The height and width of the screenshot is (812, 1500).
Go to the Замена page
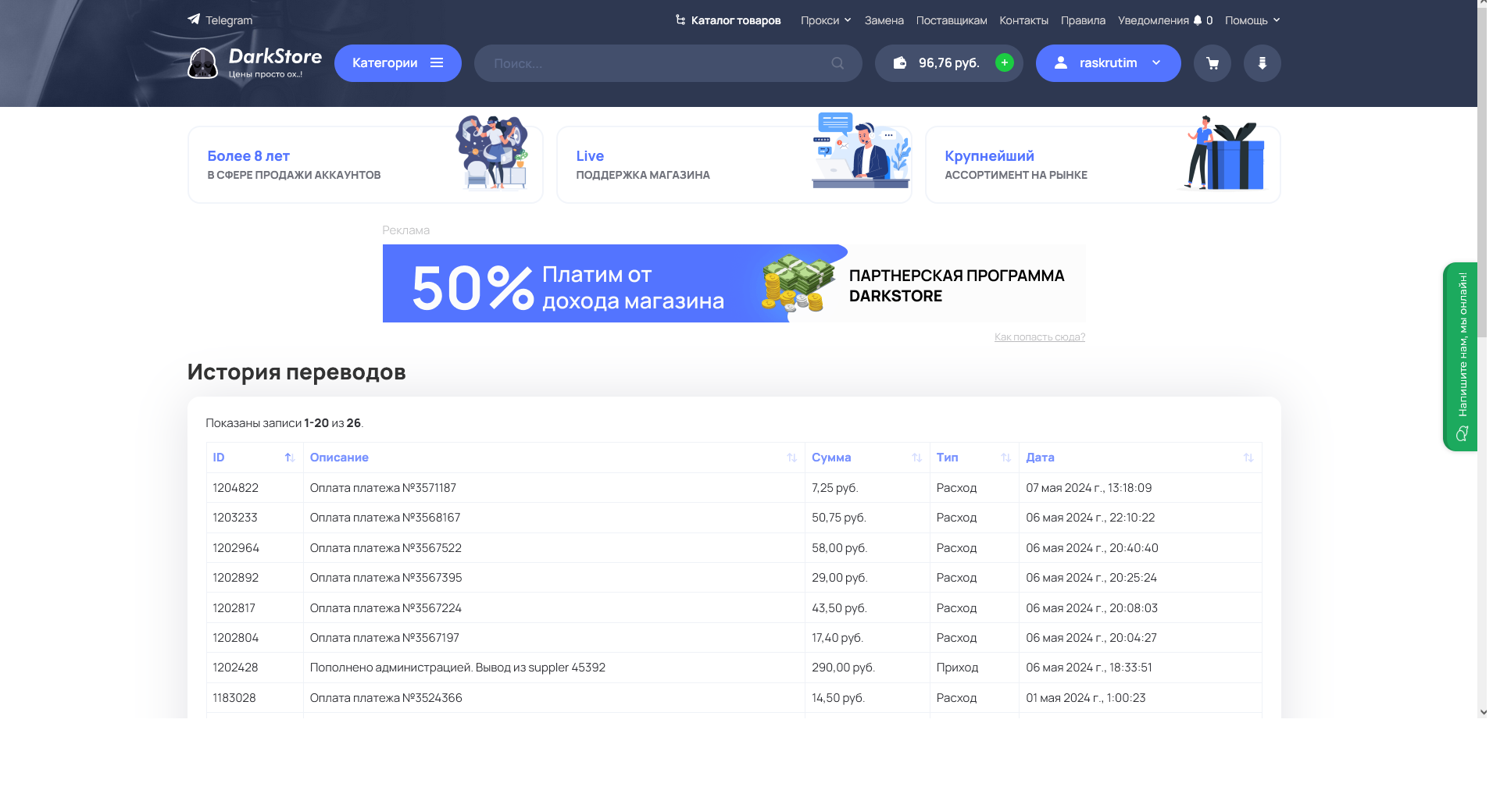tap(884, 20)
